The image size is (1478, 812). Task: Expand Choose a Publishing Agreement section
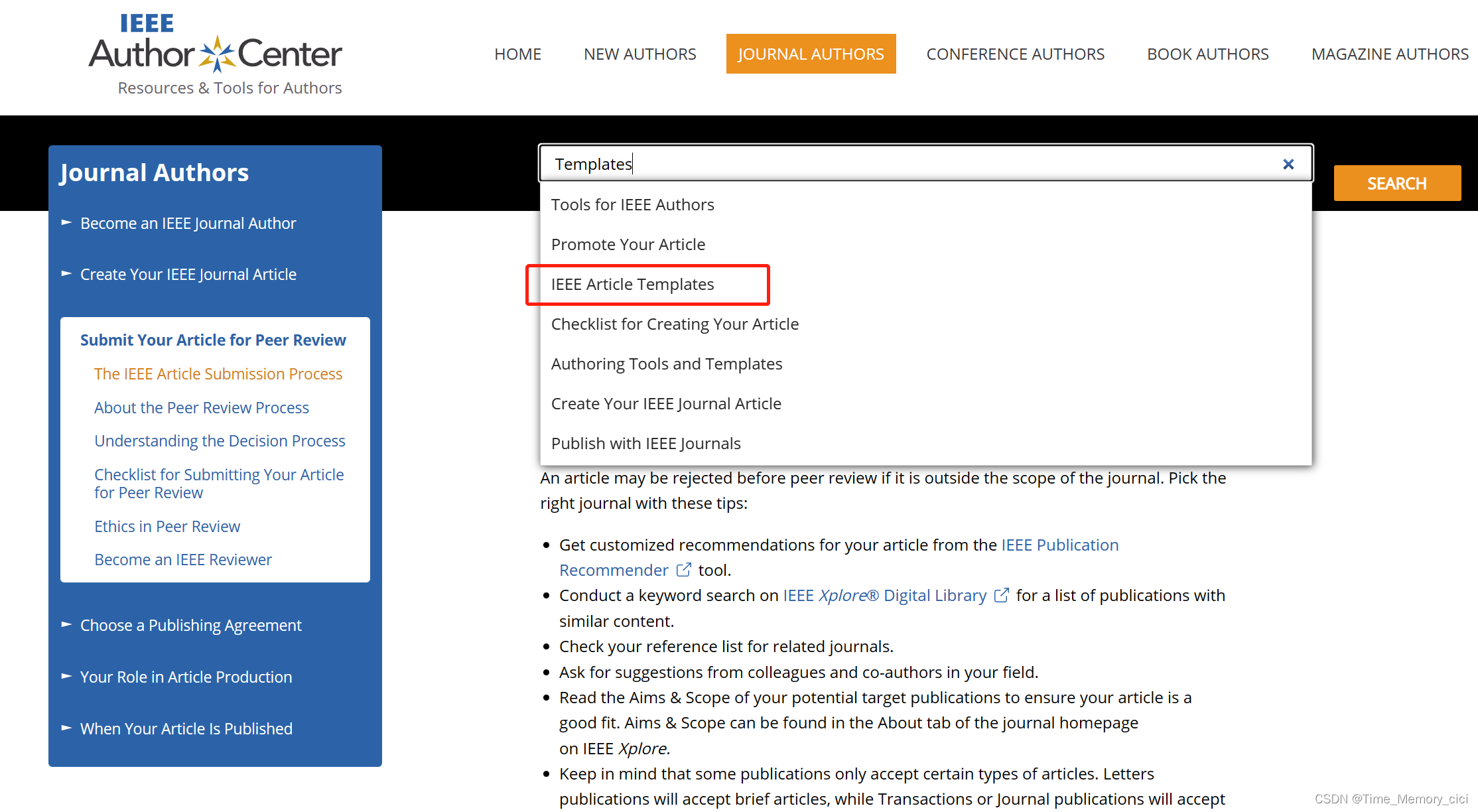click(x=66, y=625)
